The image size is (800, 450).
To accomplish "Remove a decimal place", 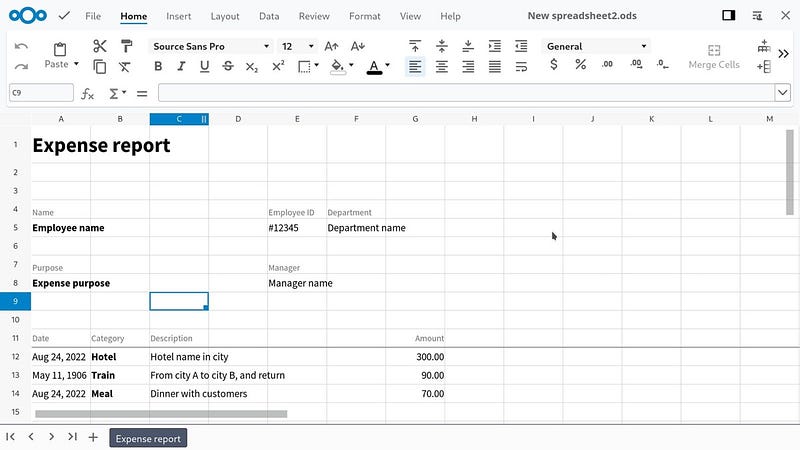I will 662,64.
